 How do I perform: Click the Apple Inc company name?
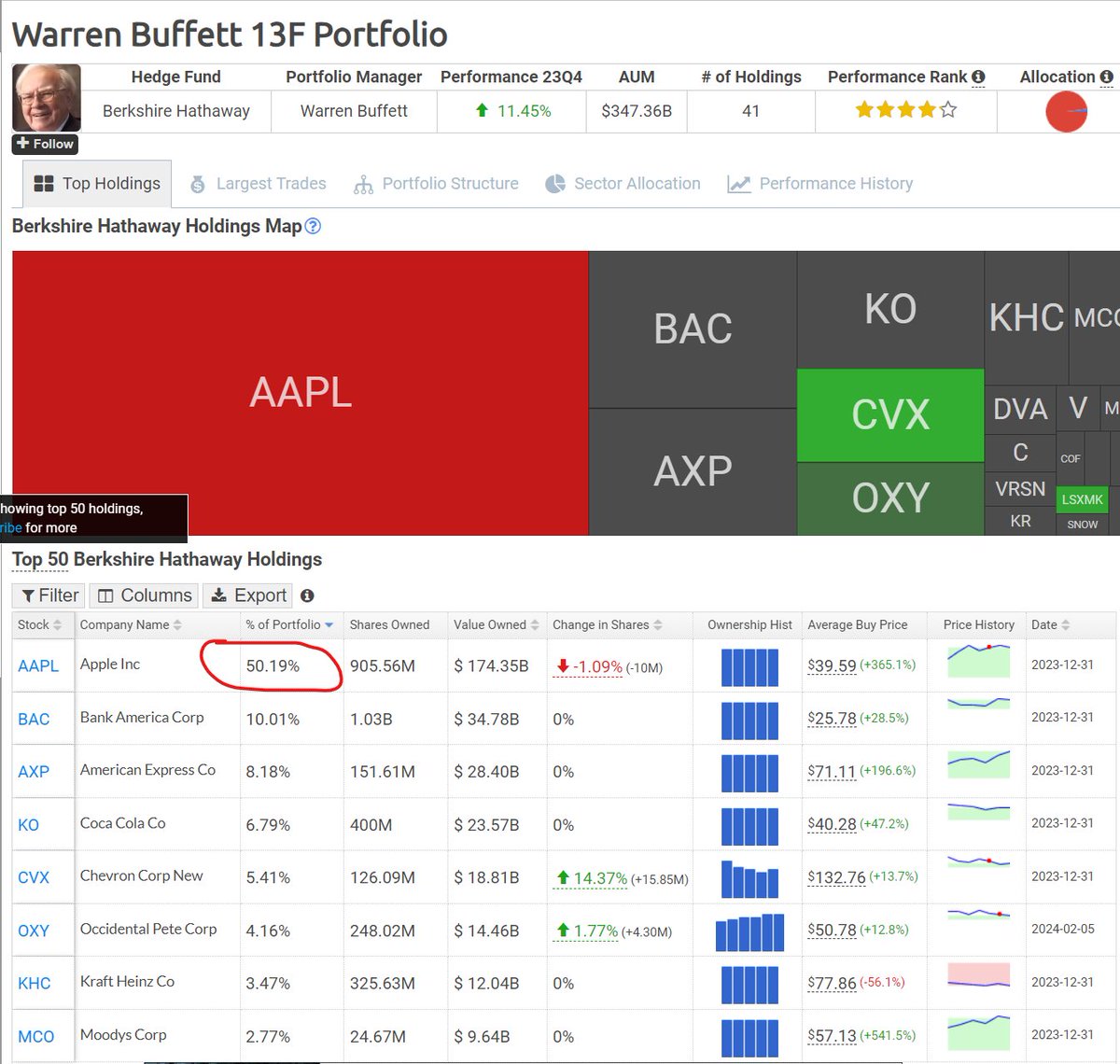point(110,664)
